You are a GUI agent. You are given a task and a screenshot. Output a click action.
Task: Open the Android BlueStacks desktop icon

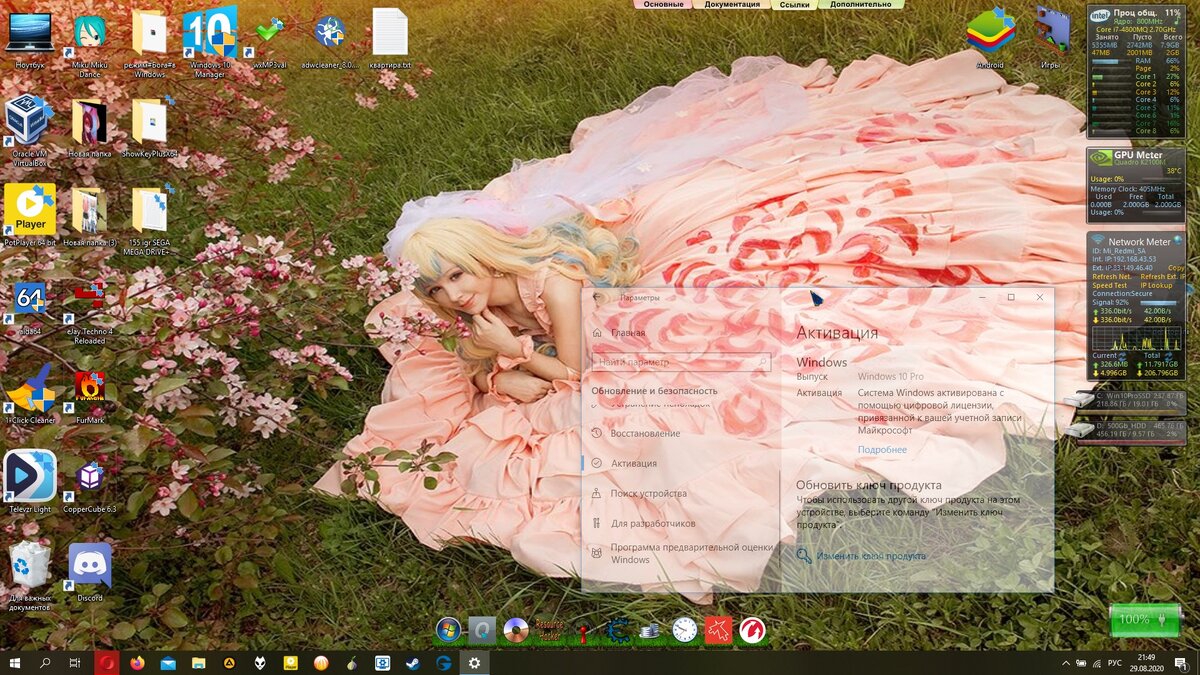click(x=990, y=38)
